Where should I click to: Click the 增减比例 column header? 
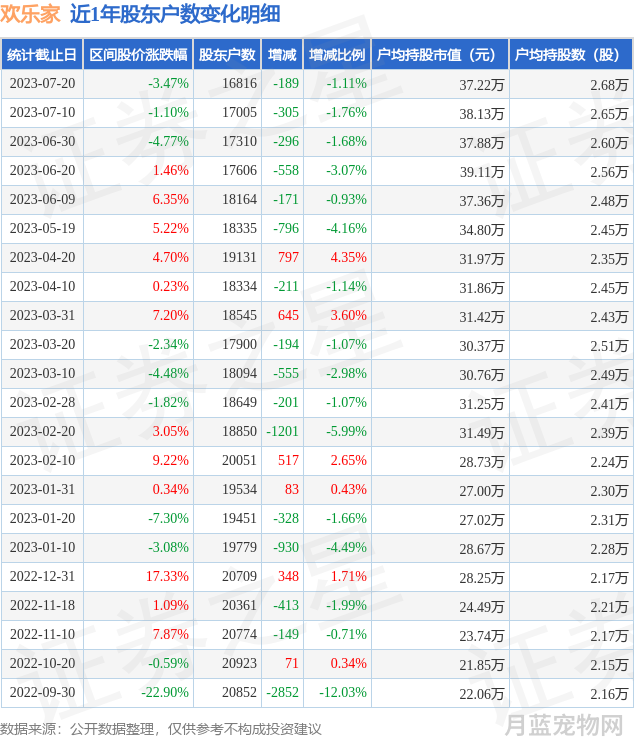(337, 55)
